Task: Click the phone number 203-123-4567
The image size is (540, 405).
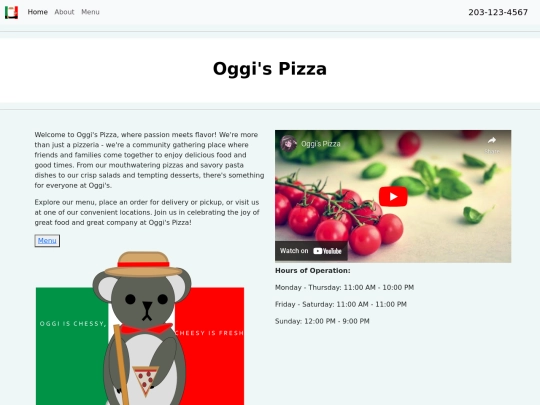Action: coord(498,12)
